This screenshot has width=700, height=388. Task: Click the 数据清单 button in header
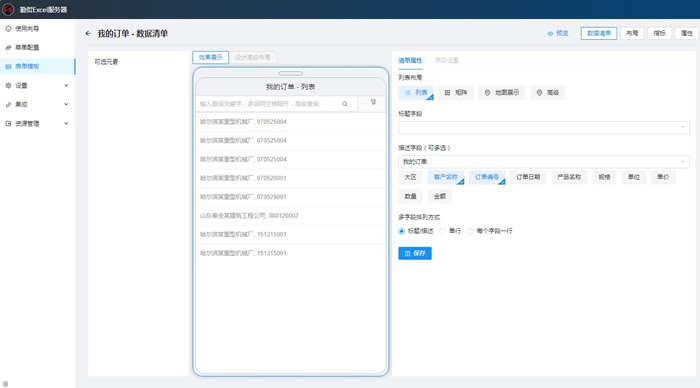click(x=599, y=33)
